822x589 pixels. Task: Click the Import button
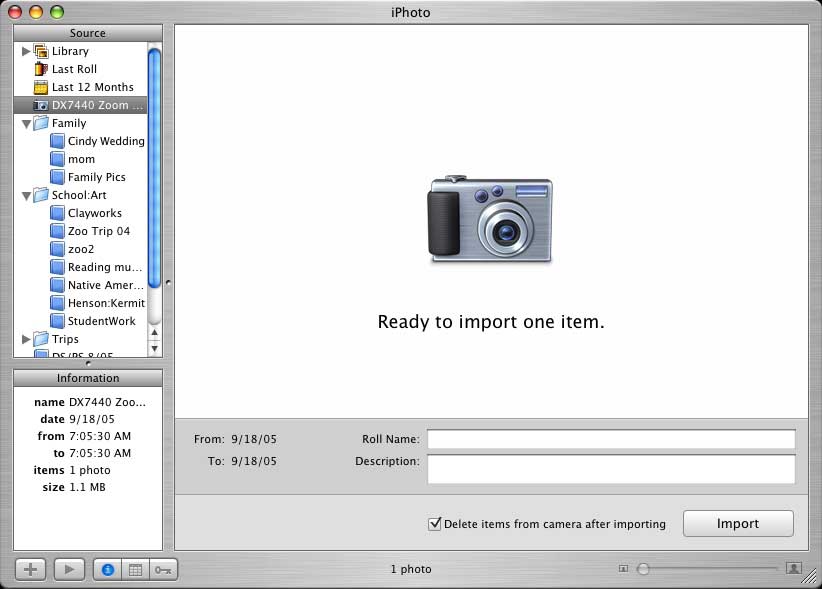click(738, 523)
